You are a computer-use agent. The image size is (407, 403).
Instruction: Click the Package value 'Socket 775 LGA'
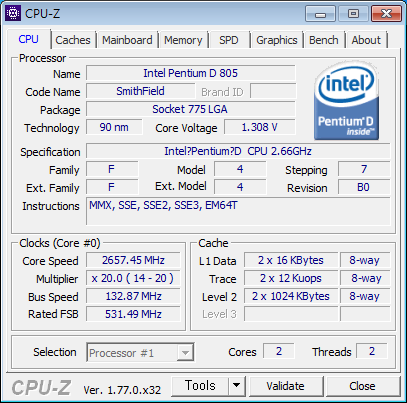(191, 109)
